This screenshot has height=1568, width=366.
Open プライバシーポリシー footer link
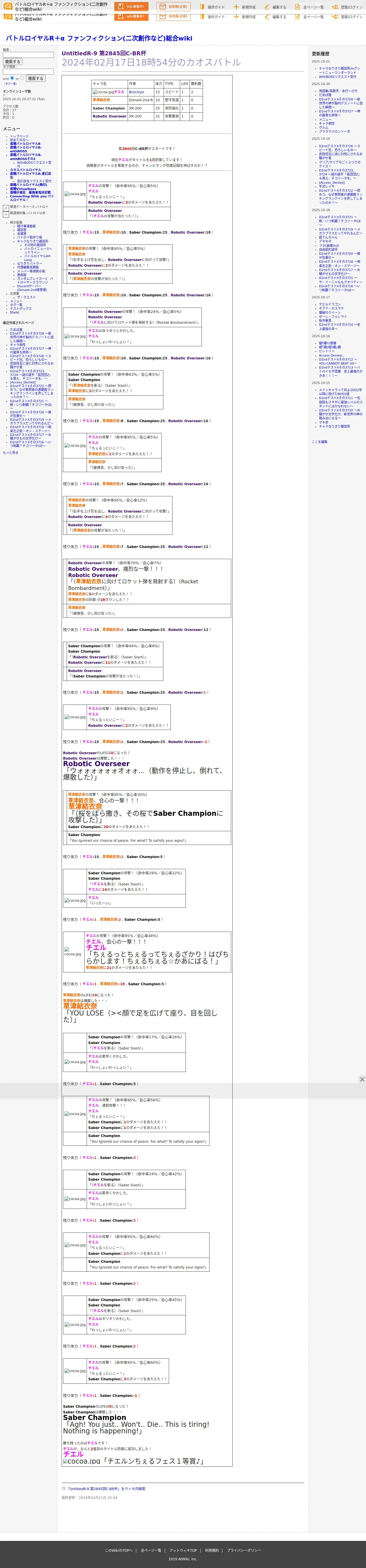(x=244, y=1550)
